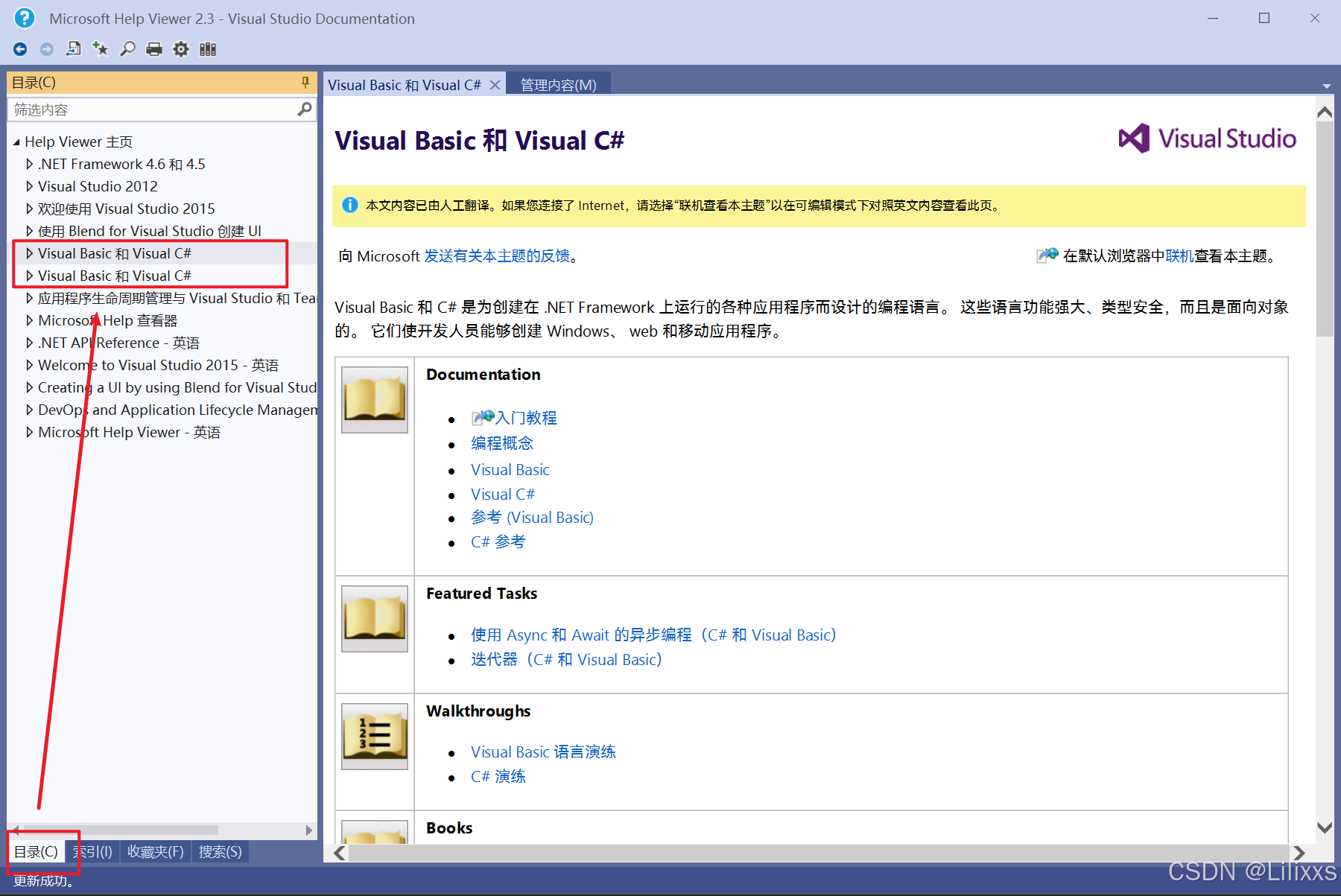Expand the 应用程序生命周期管理 node
This screenshot has height=896, width=1341.
tap(30, 298)
